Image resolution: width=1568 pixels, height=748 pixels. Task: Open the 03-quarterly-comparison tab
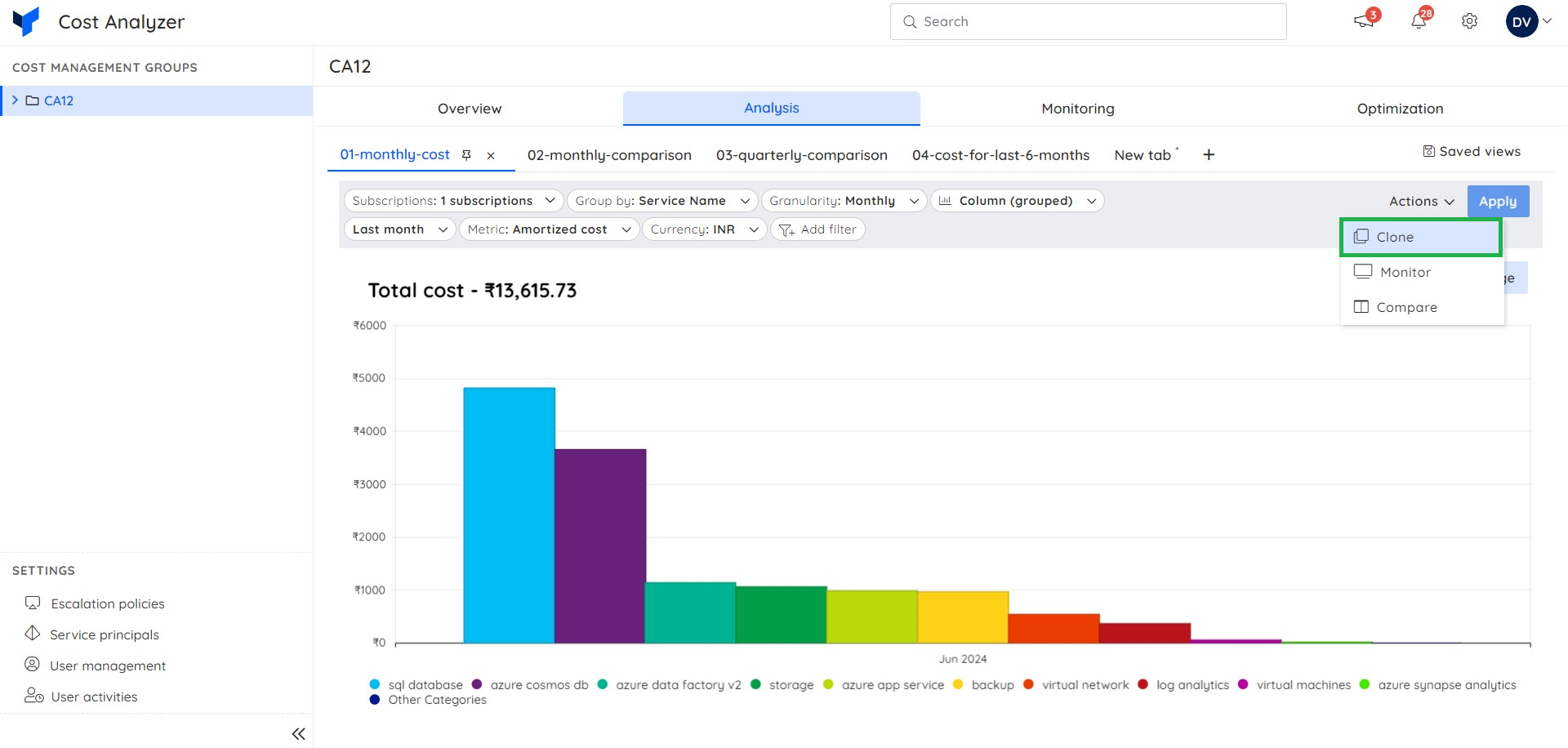coord(801,155)
